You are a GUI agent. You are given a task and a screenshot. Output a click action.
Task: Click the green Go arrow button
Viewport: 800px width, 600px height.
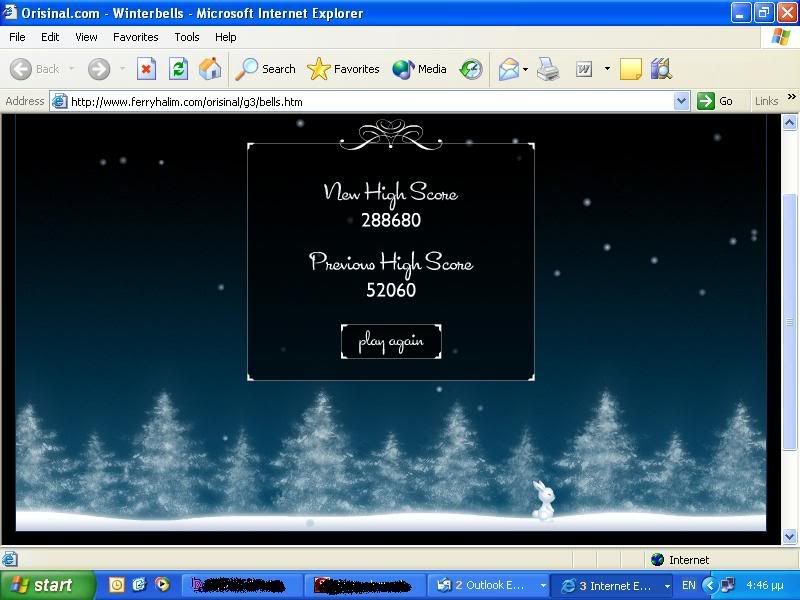click(x=706, y=101)
